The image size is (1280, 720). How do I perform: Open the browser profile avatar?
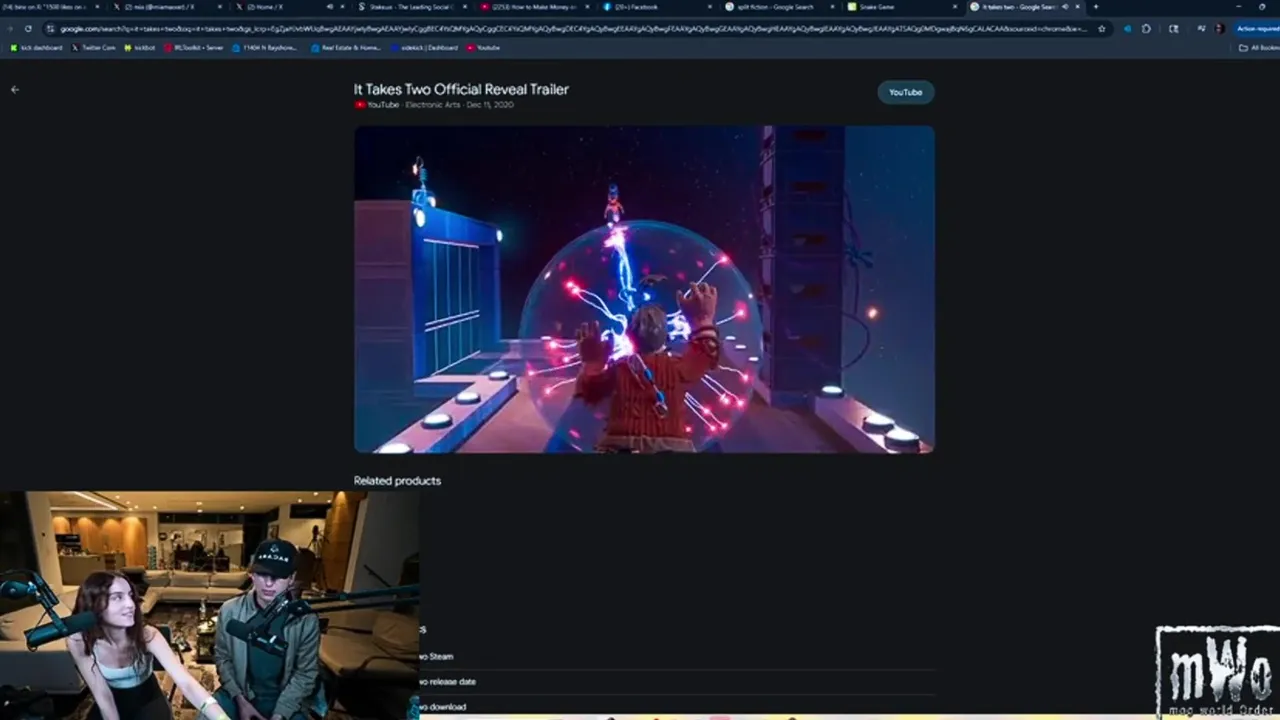click(x=1220, y=29)
